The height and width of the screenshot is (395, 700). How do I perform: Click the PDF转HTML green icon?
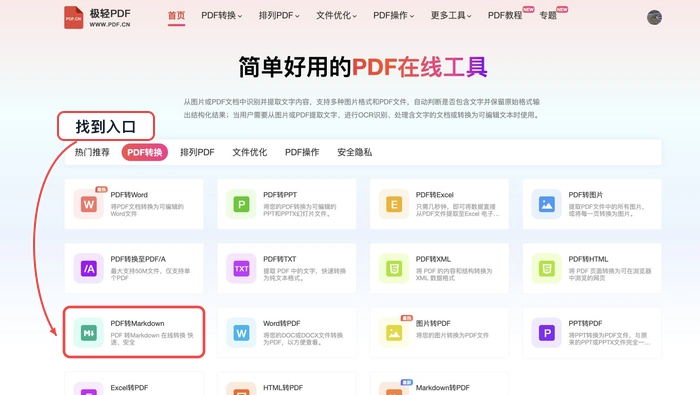tap(547, 269)
